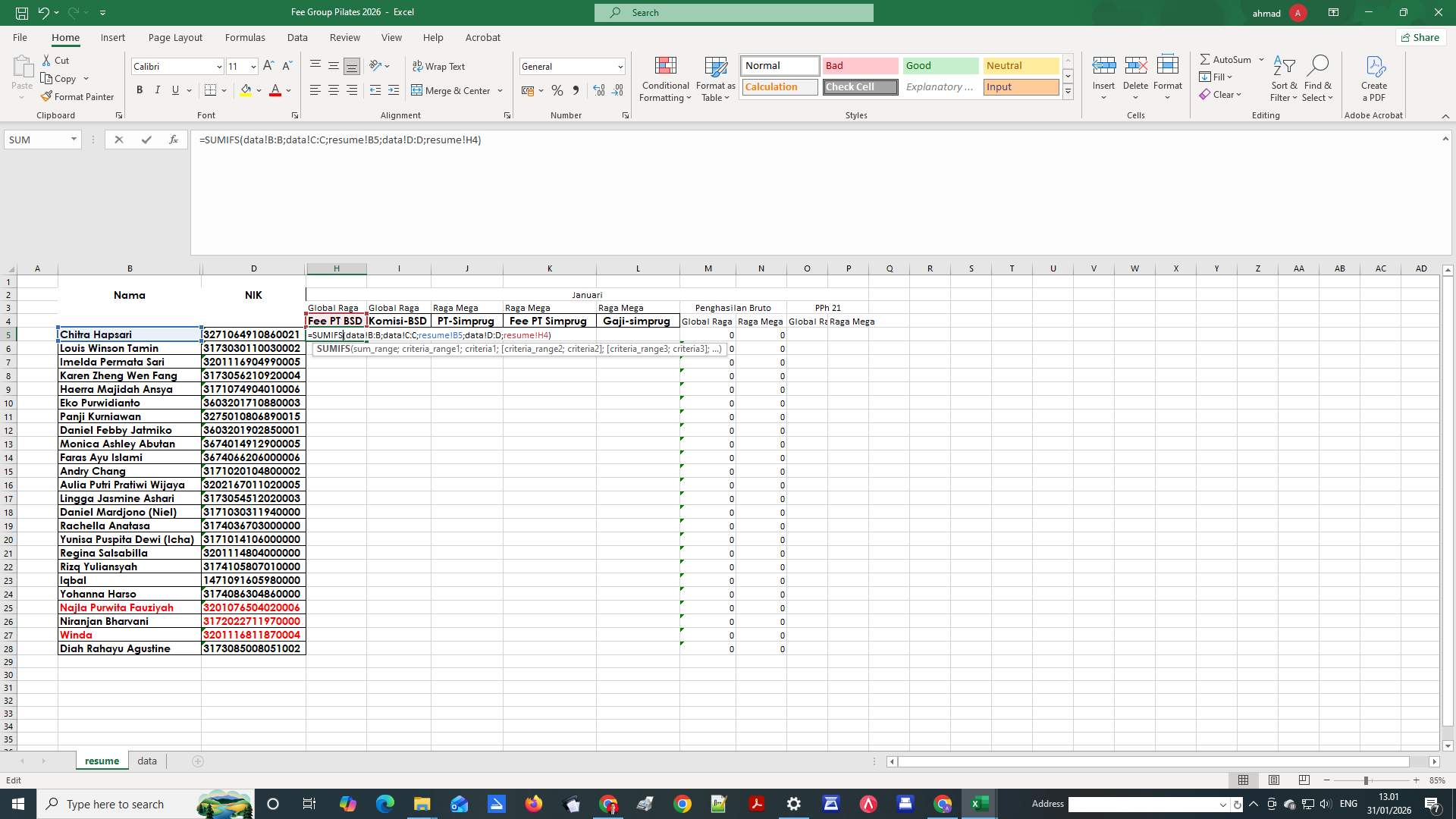
Task: Open Sort & Filter
Action: pyautogui.click(x=1283, y=79)
